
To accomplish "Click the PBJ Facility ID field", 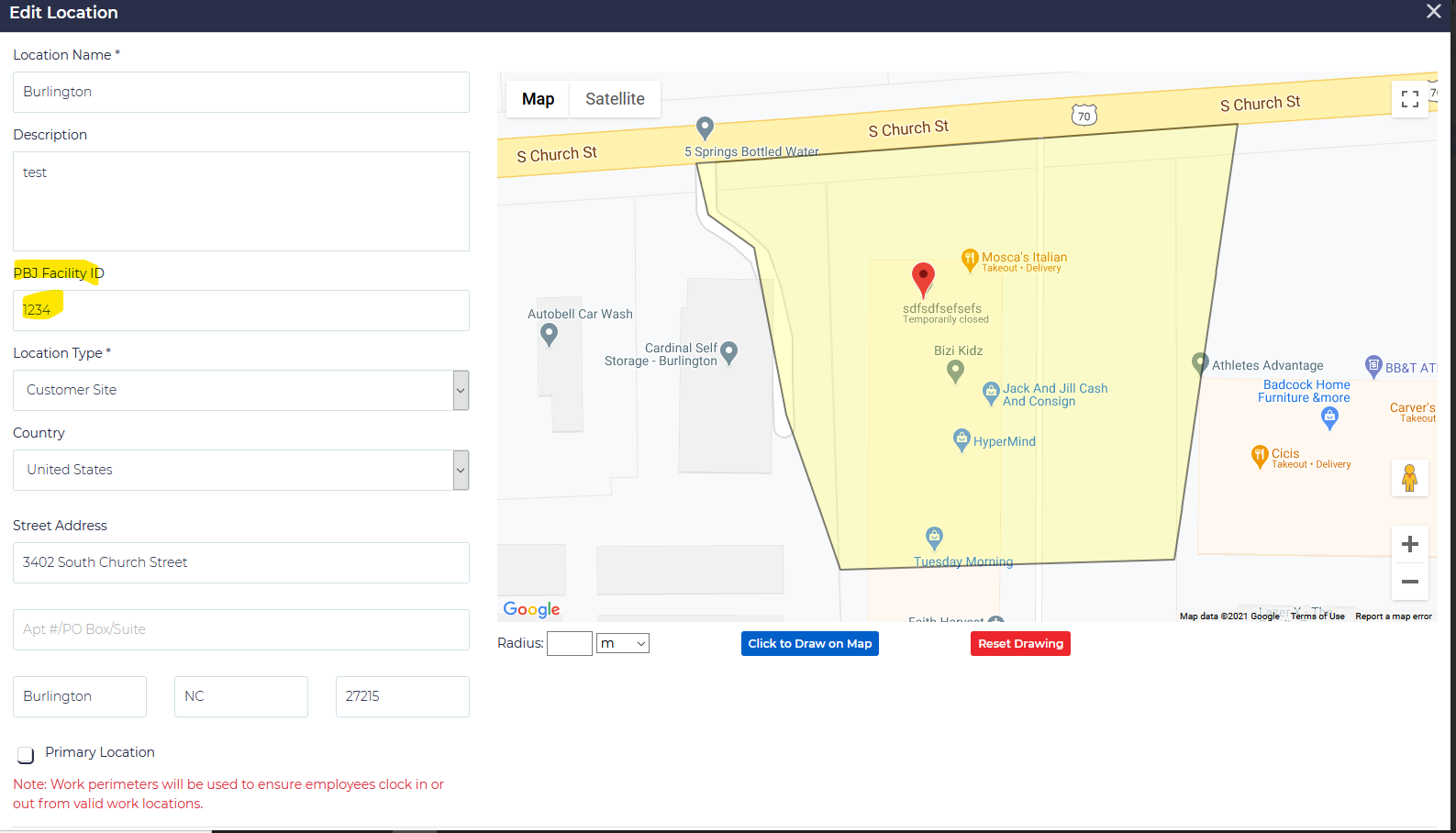I will (240, 310).
